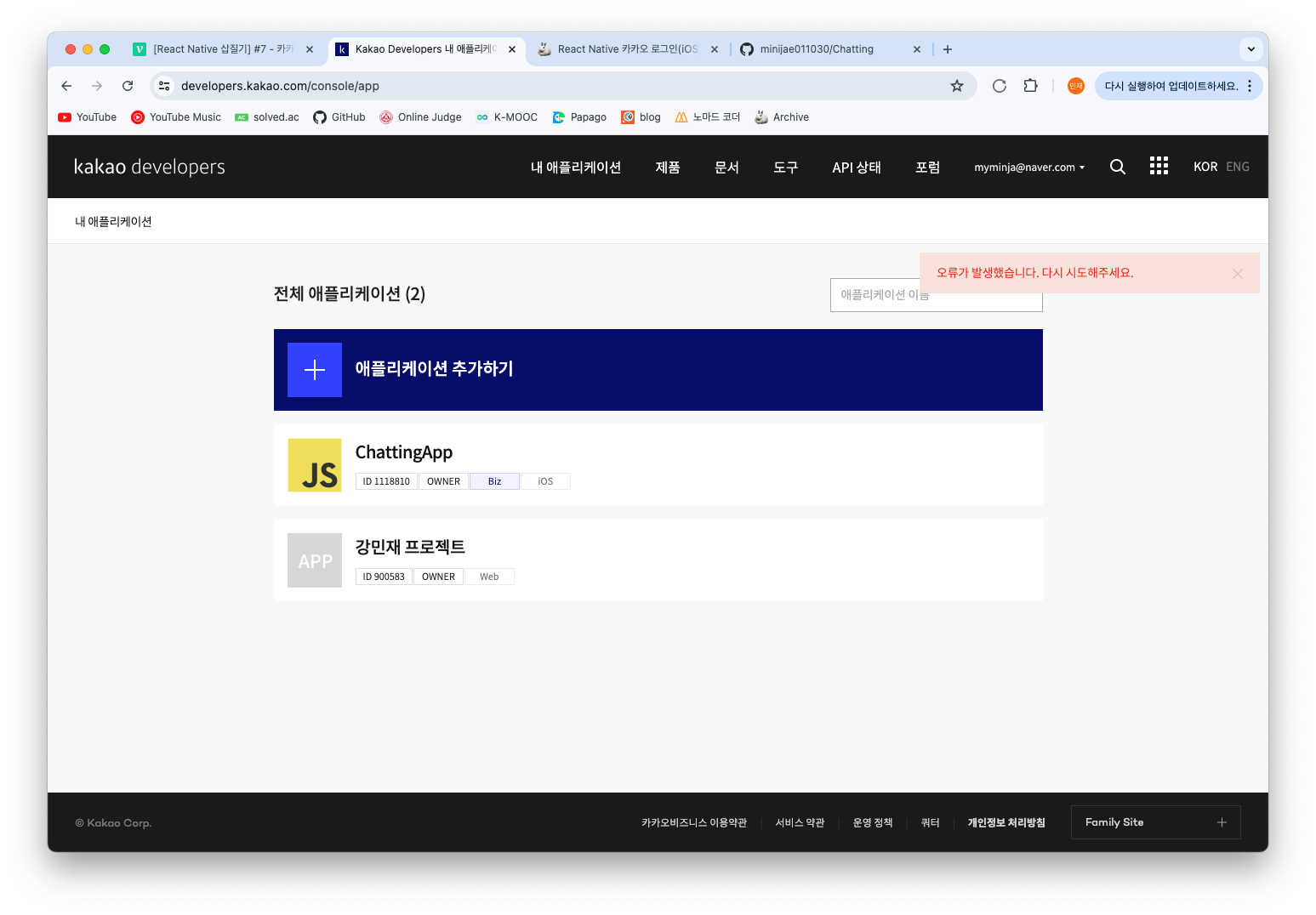Click the ID 900583 label

tap(384, 577)
